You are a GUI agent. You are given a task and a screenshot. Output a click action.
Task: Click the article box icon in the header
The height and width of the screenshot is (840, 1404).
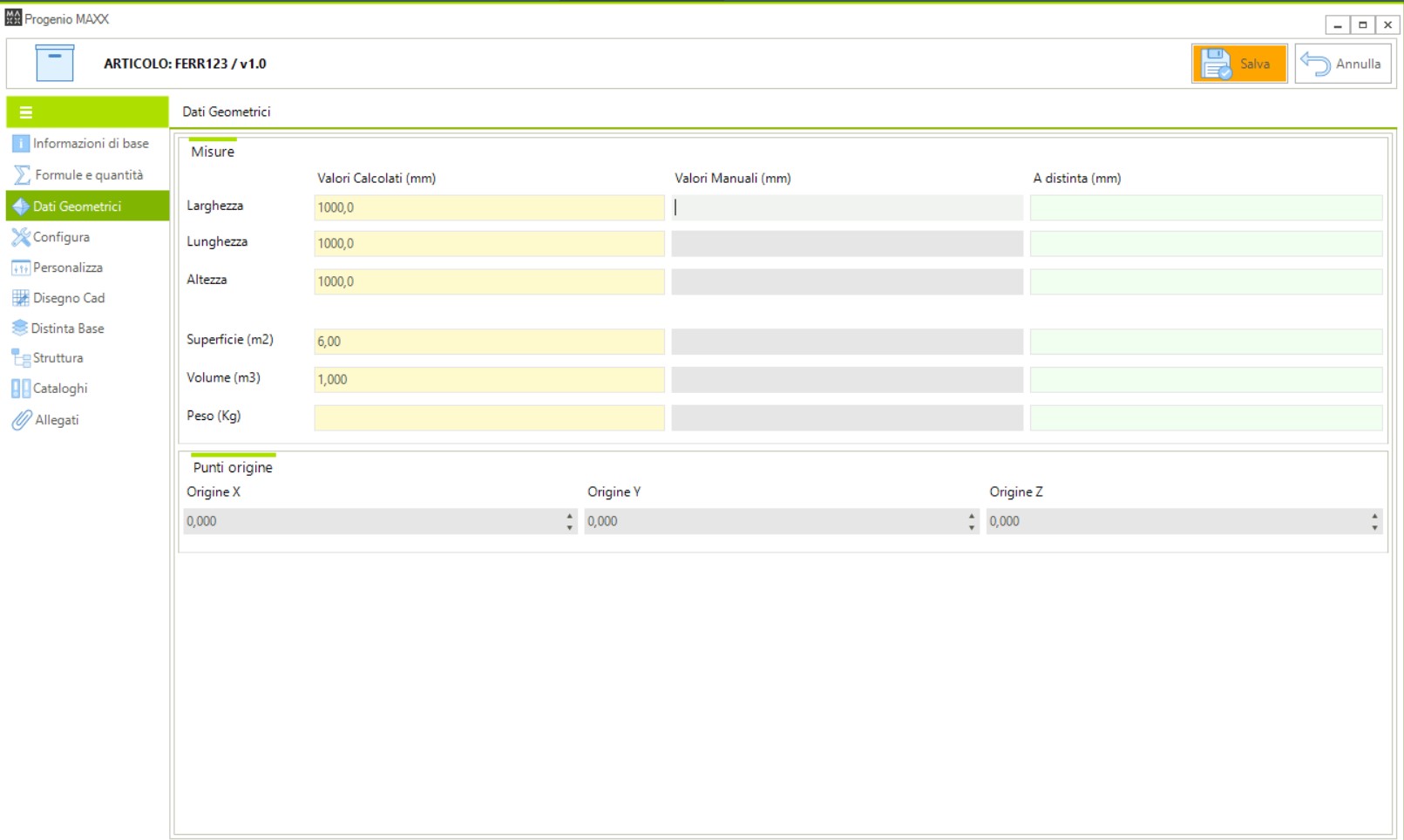pos(55,63)
